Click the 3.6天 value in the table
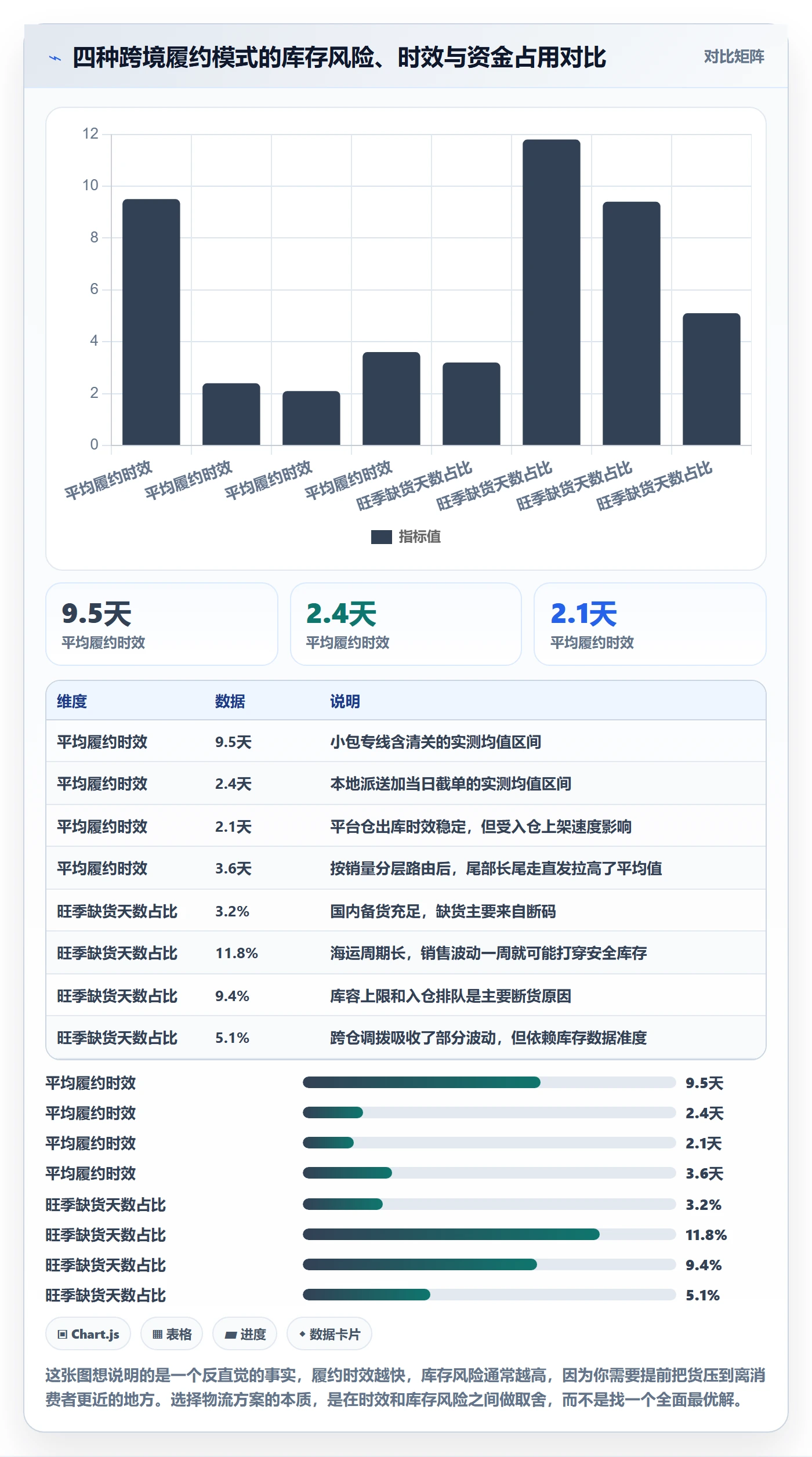812x1457 pixels. pos(233,868)
